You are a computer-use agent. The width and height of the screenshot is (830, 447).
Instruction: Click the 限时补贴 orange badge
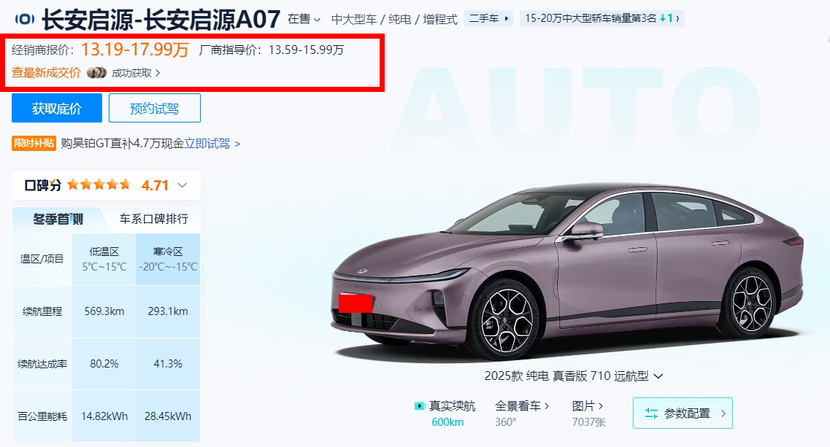34,143
